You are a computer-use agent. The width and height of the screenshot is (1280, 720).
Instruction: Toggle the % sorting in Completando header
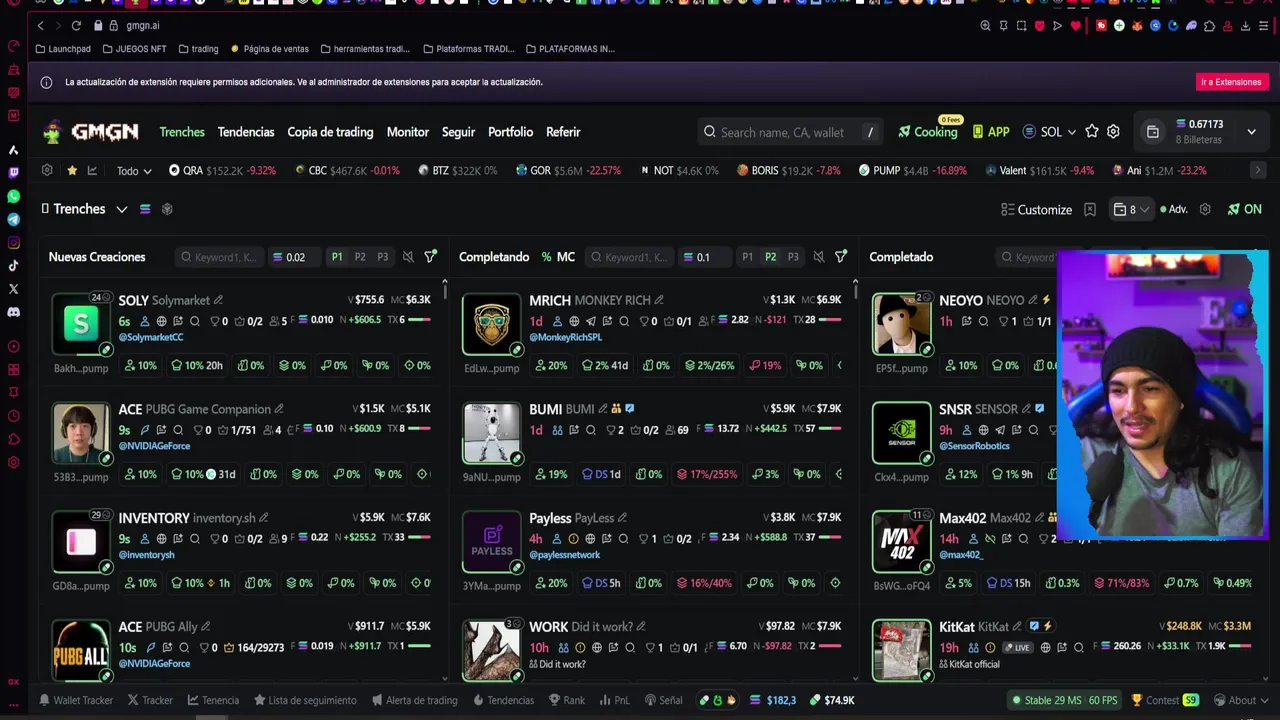pos(546,257)
